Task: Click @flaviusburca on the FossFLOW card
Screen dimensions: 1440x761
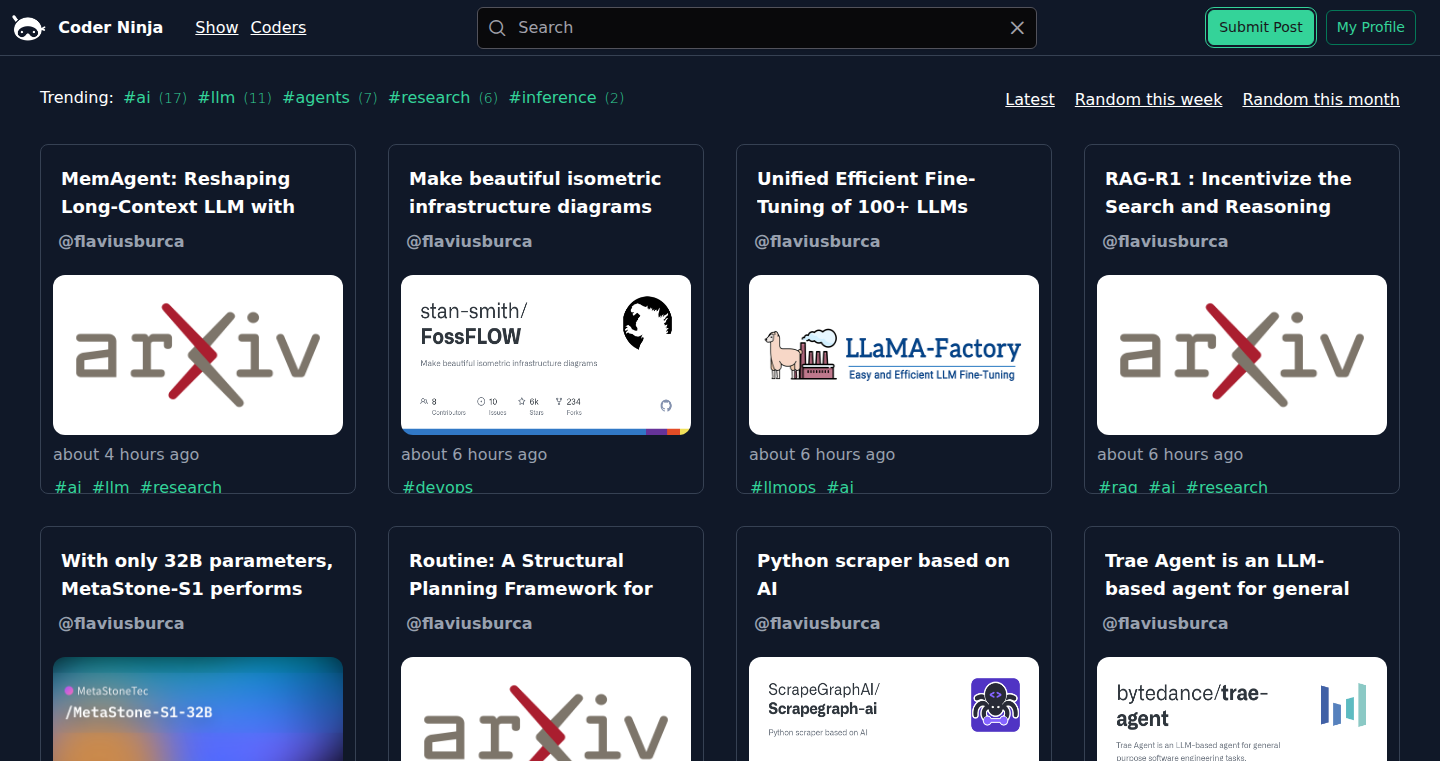Action: tap(469, 241)
